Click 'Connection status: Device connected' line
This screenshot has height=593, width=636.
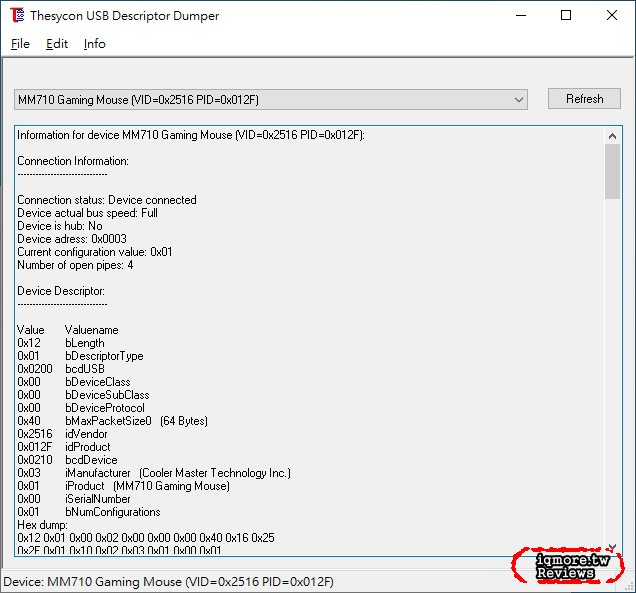107,200
